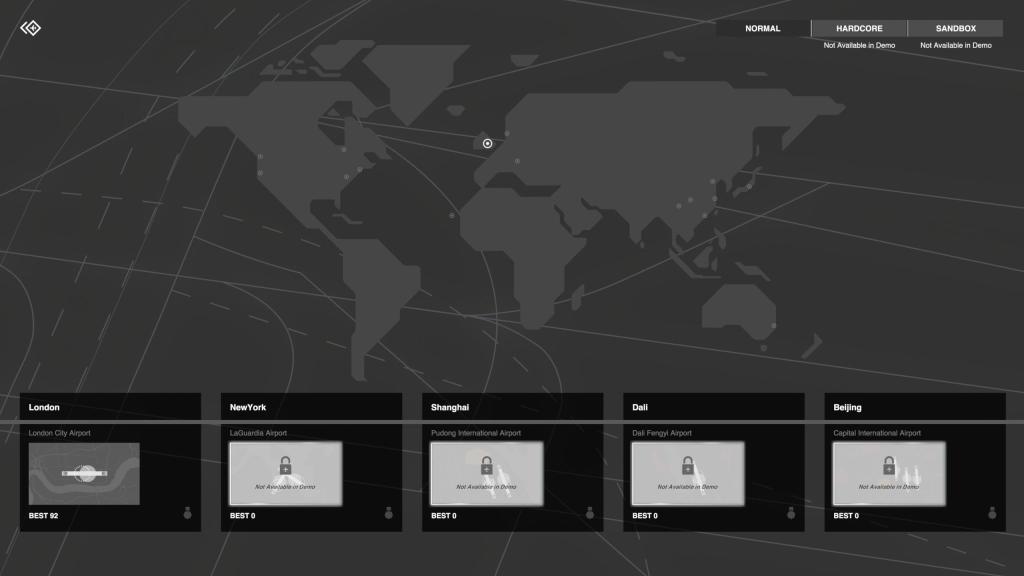The width and height of the screenshot is (1024, 576).
Task: Click the diamond logo icon at top-left
Action: (30, 27)
